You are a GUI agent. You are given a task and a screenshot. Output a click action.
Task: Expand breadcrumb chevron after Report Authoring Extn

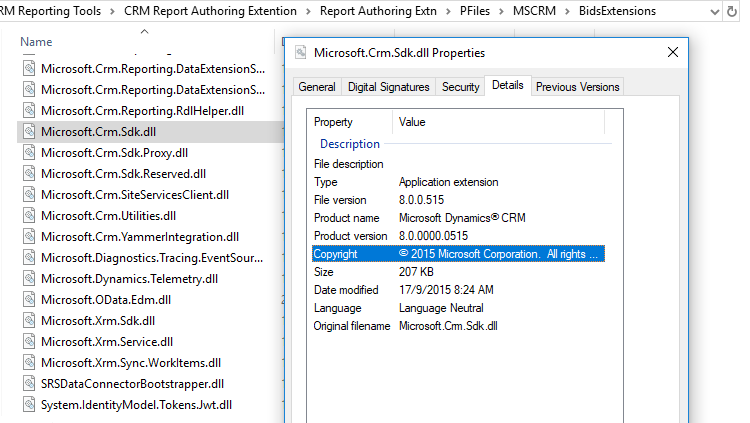coord(448,11)
